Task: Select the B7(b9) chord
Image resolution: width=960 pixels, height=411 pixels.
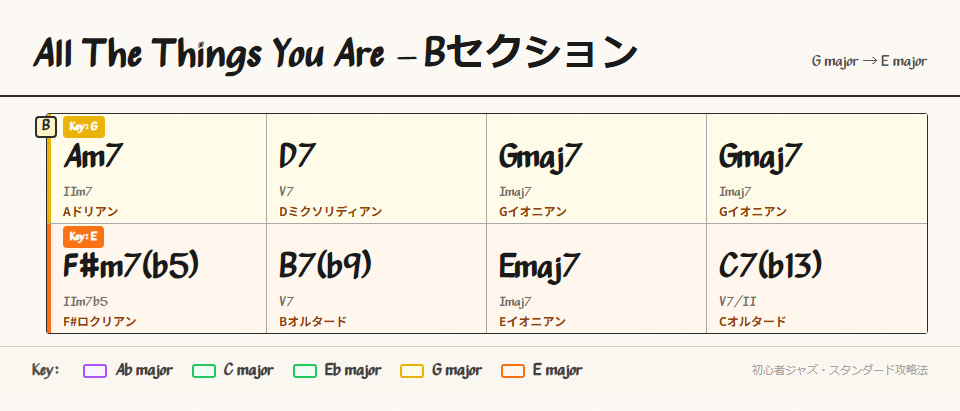Action: pyautogui.click(x=325, y=266)
